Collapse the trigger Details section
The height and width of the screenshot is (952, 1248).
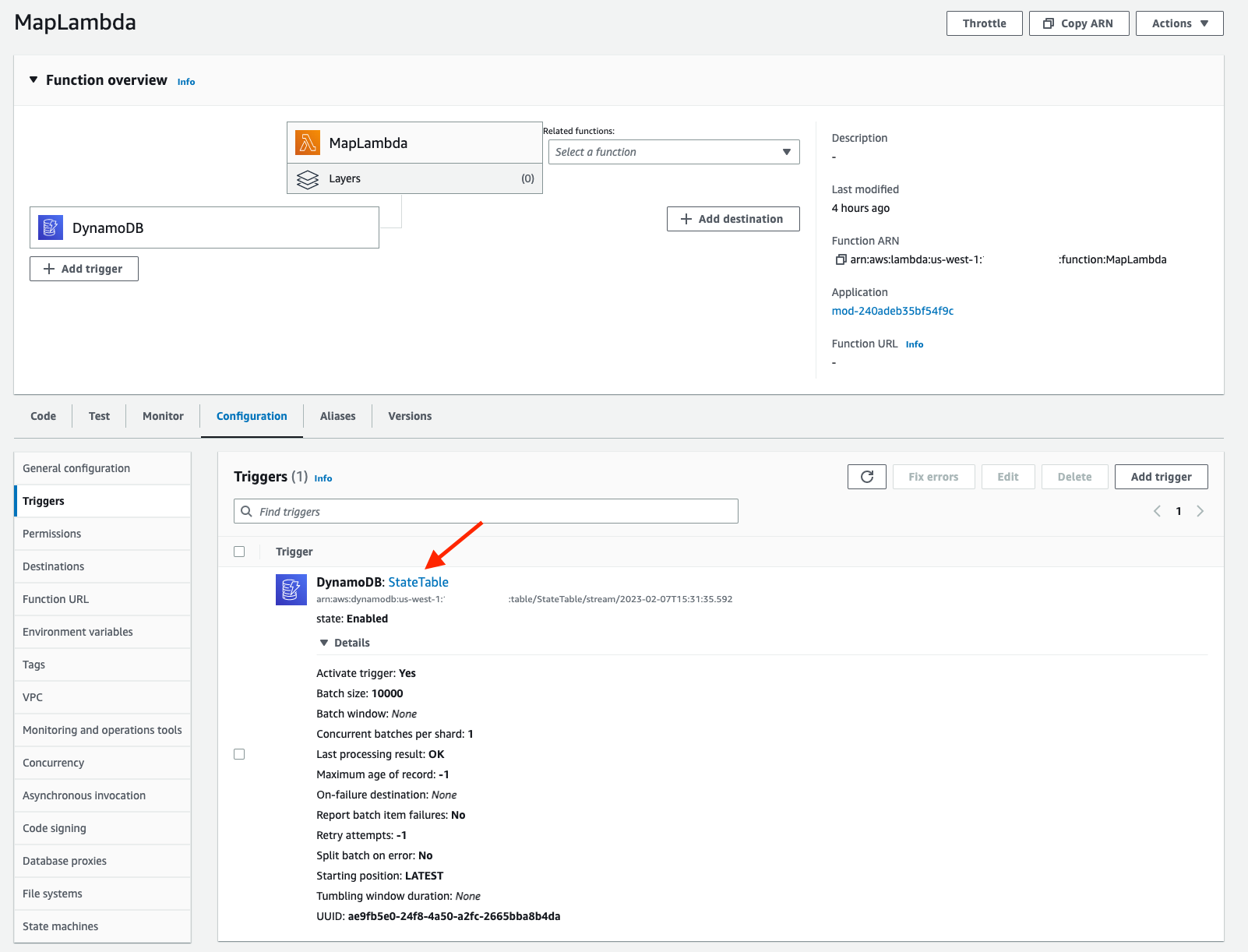[324, 643]
